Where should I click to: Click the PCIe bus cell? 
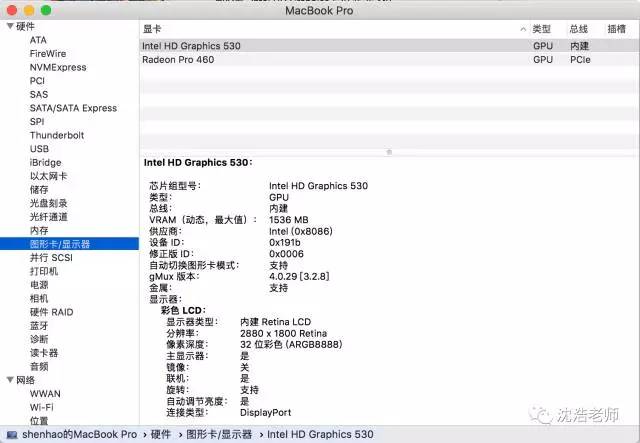(x=580, y=60)
